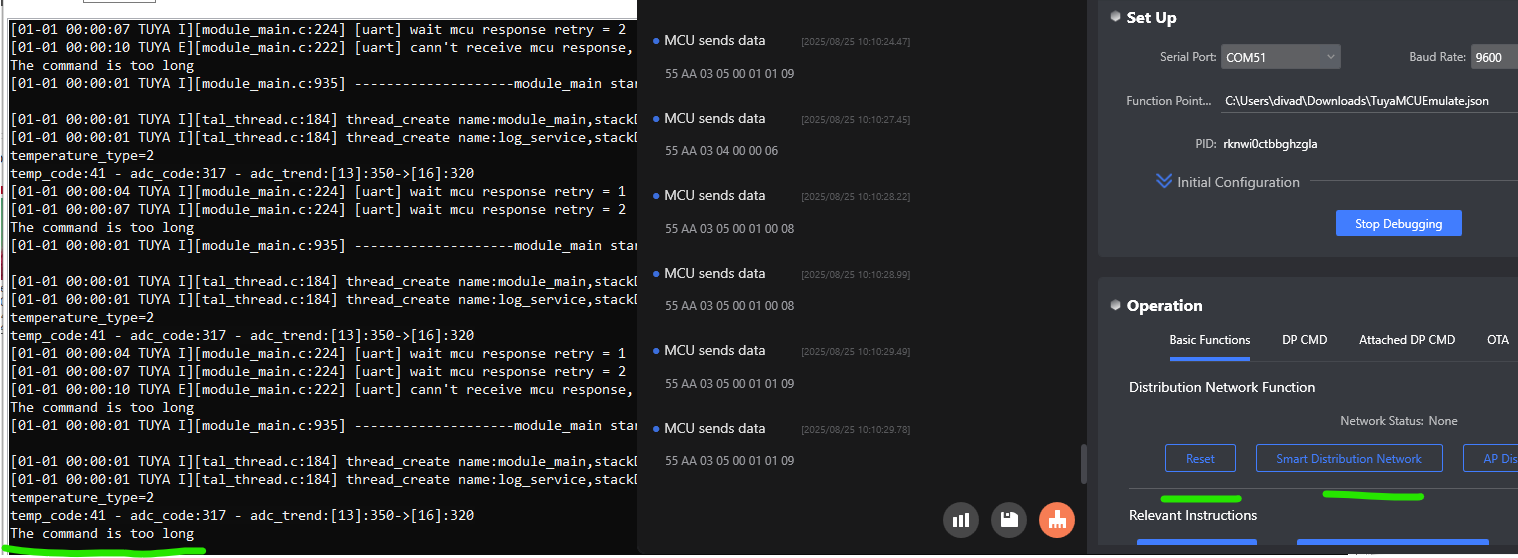The width and height of the screenshot is (1518, 558).
Task: Select the OTA tab
Action: point(1497,340)
